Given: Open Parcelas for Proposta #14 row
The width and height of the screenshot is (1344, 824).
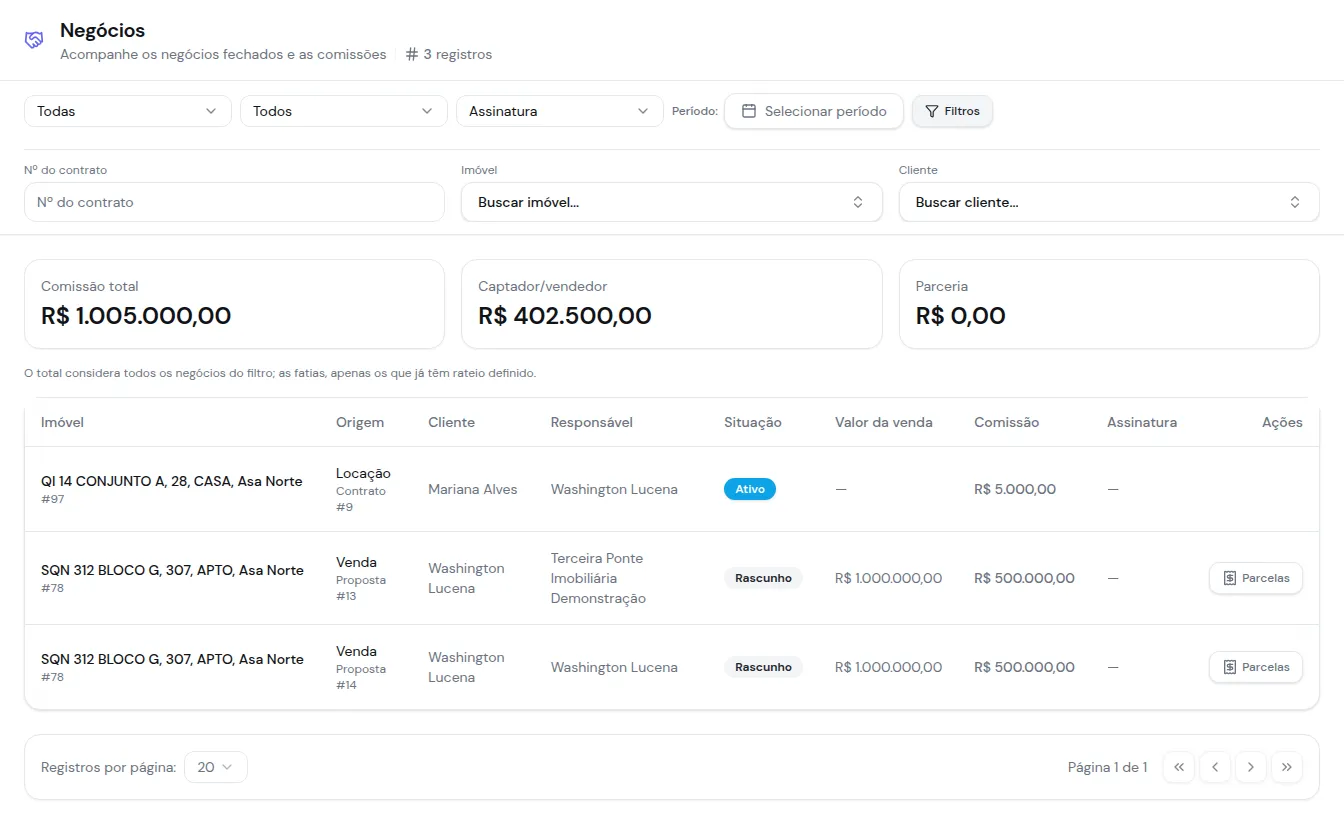Looking at the screenshot, I should [1256, 667].
